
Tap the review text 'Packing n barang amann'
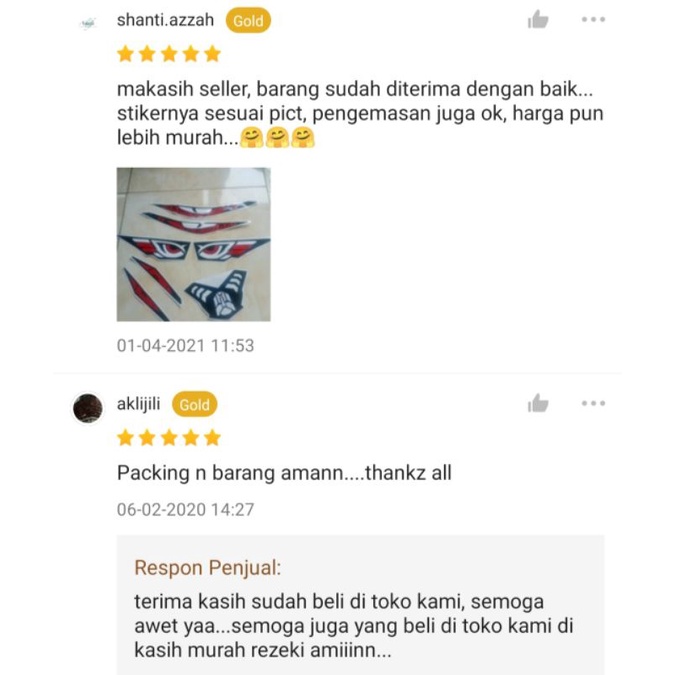pos(284,473)
